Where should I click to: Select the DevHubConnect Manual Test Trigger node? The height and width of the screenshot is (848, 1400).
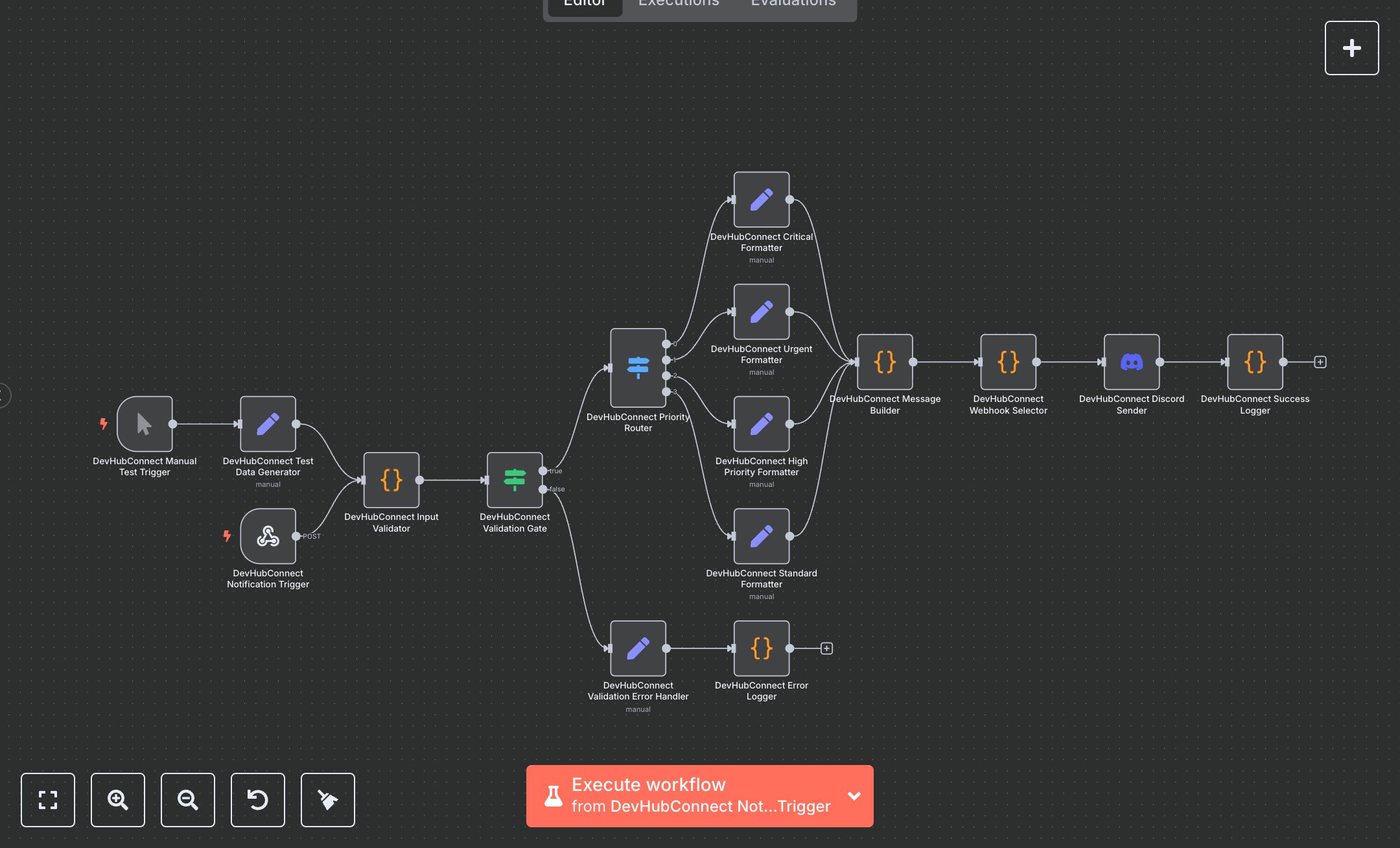[x=144, y=425]
